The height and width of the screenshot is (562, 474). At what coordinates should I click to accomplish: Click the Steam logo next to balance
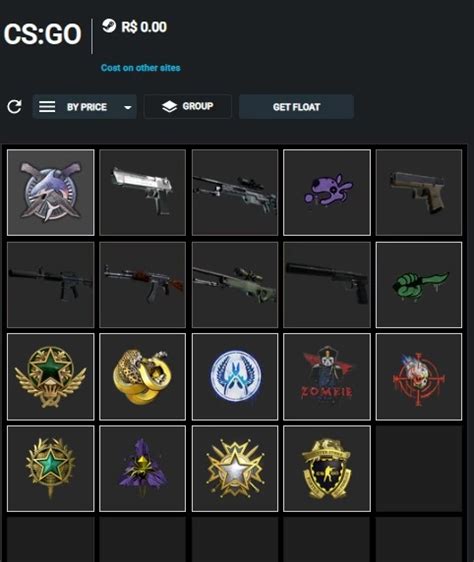[x=109, y=26]
